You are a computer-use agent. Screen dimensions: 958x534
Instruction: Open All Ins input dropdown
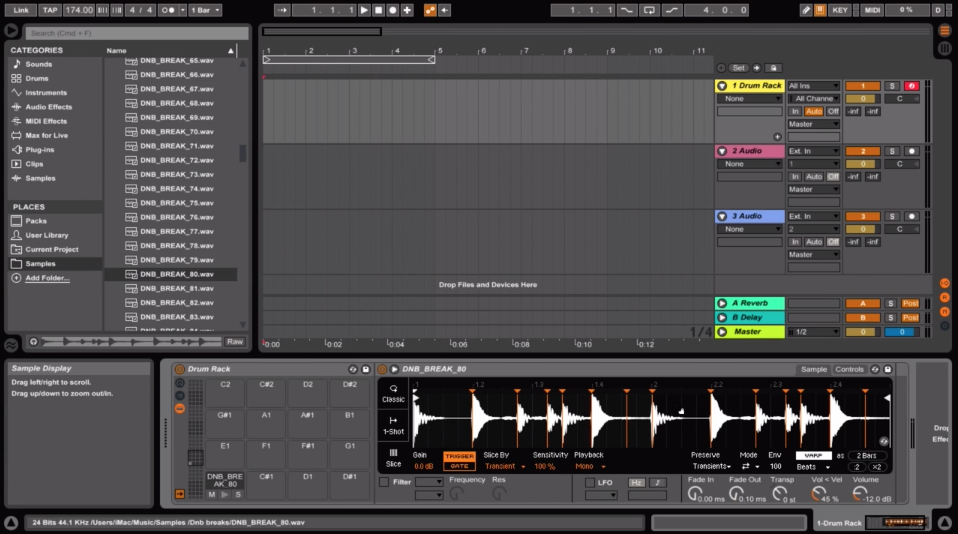[x=814, y=86]
